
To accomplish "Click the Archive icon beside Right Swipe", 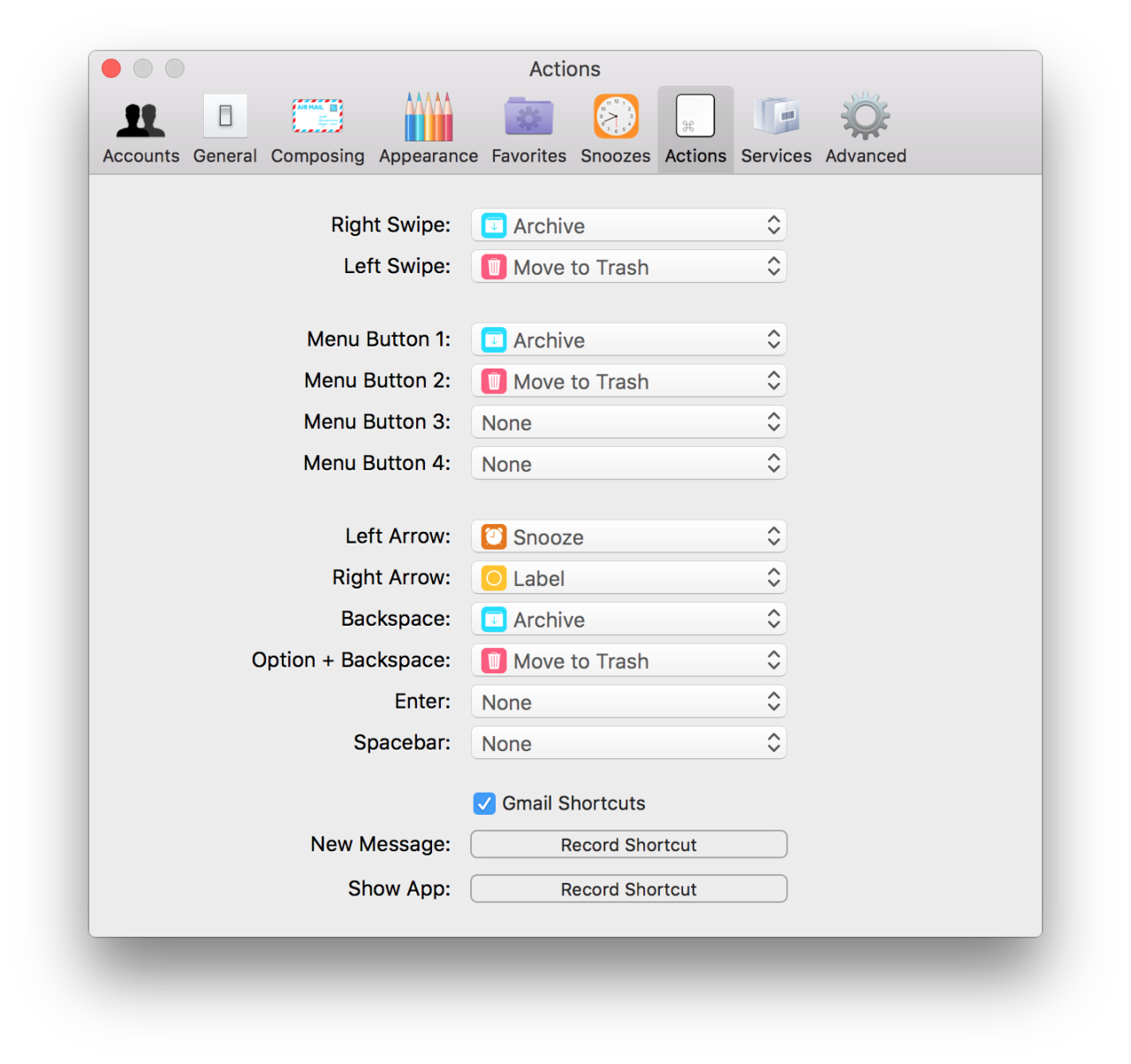I will pos(493,225).
